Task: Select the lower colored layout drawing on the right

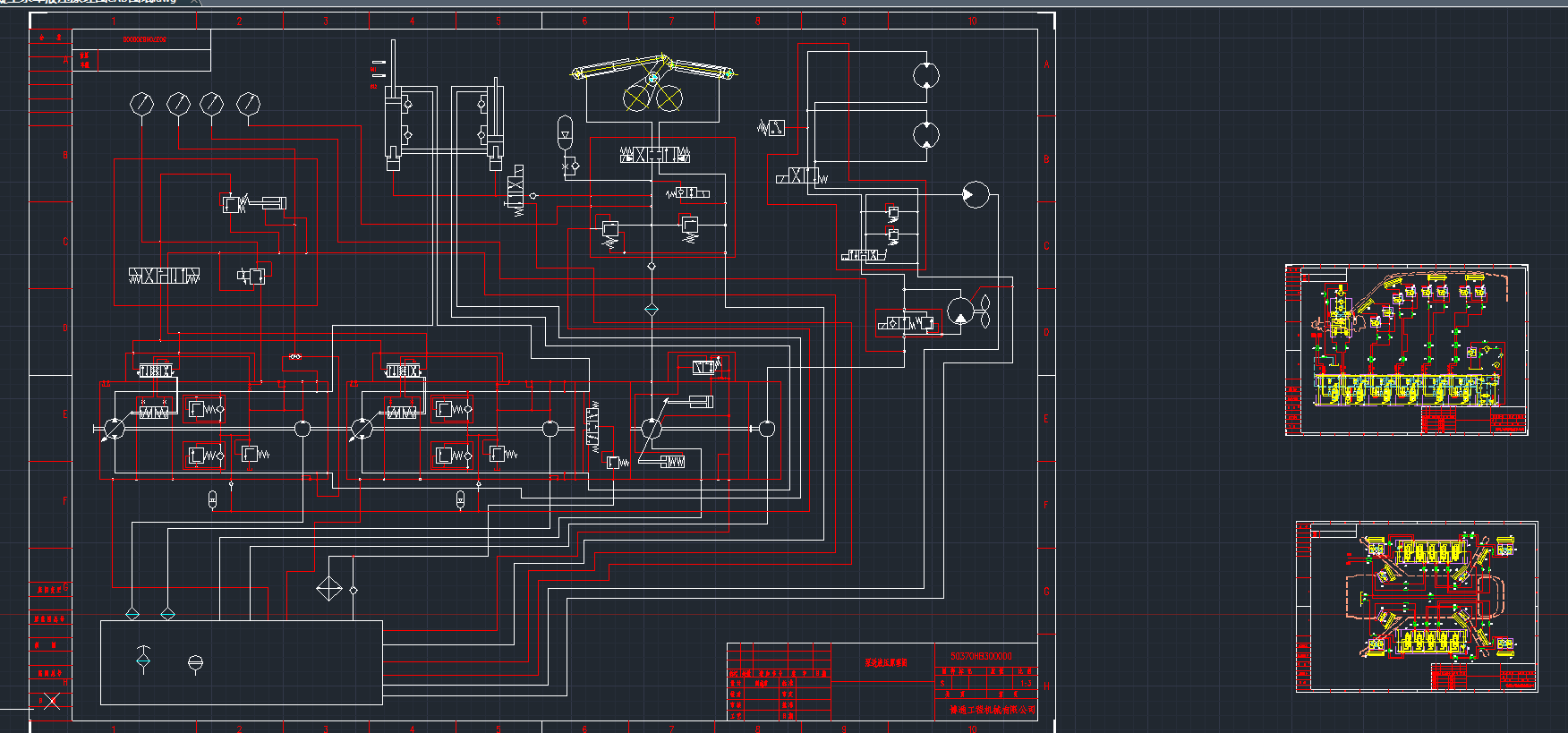Action: pos(1417,607)
